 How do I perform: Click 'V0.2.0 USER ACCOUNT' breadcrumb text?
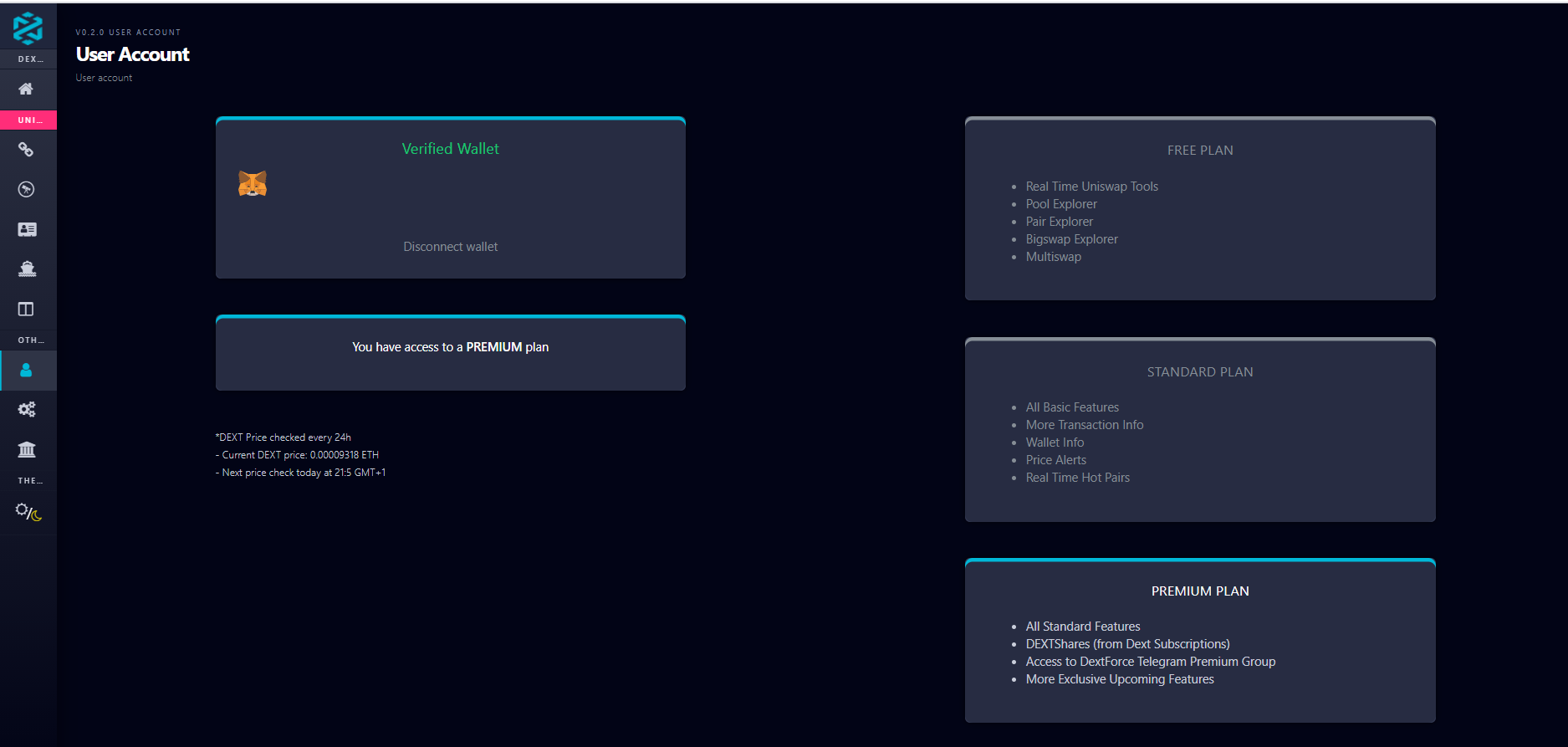tap(128, 33)
